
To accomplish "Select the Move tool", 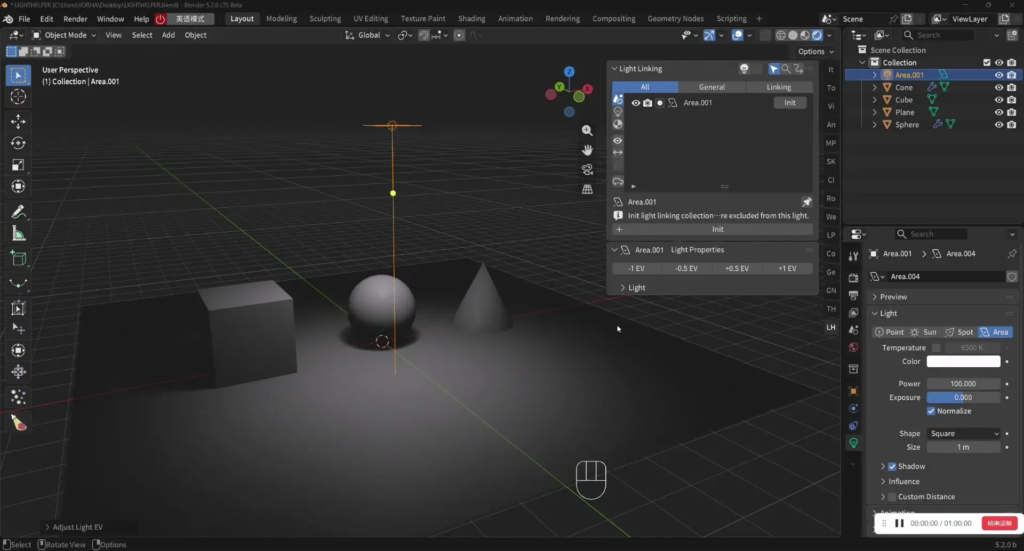I will coord(18,121).
